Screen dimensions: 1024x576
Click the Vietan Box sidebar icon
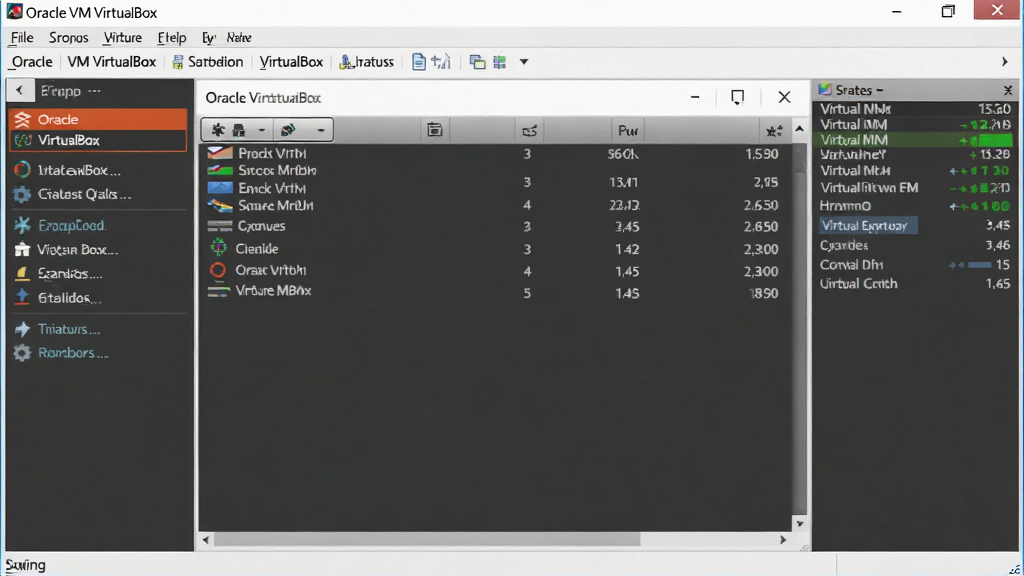(x=22, y=249)
